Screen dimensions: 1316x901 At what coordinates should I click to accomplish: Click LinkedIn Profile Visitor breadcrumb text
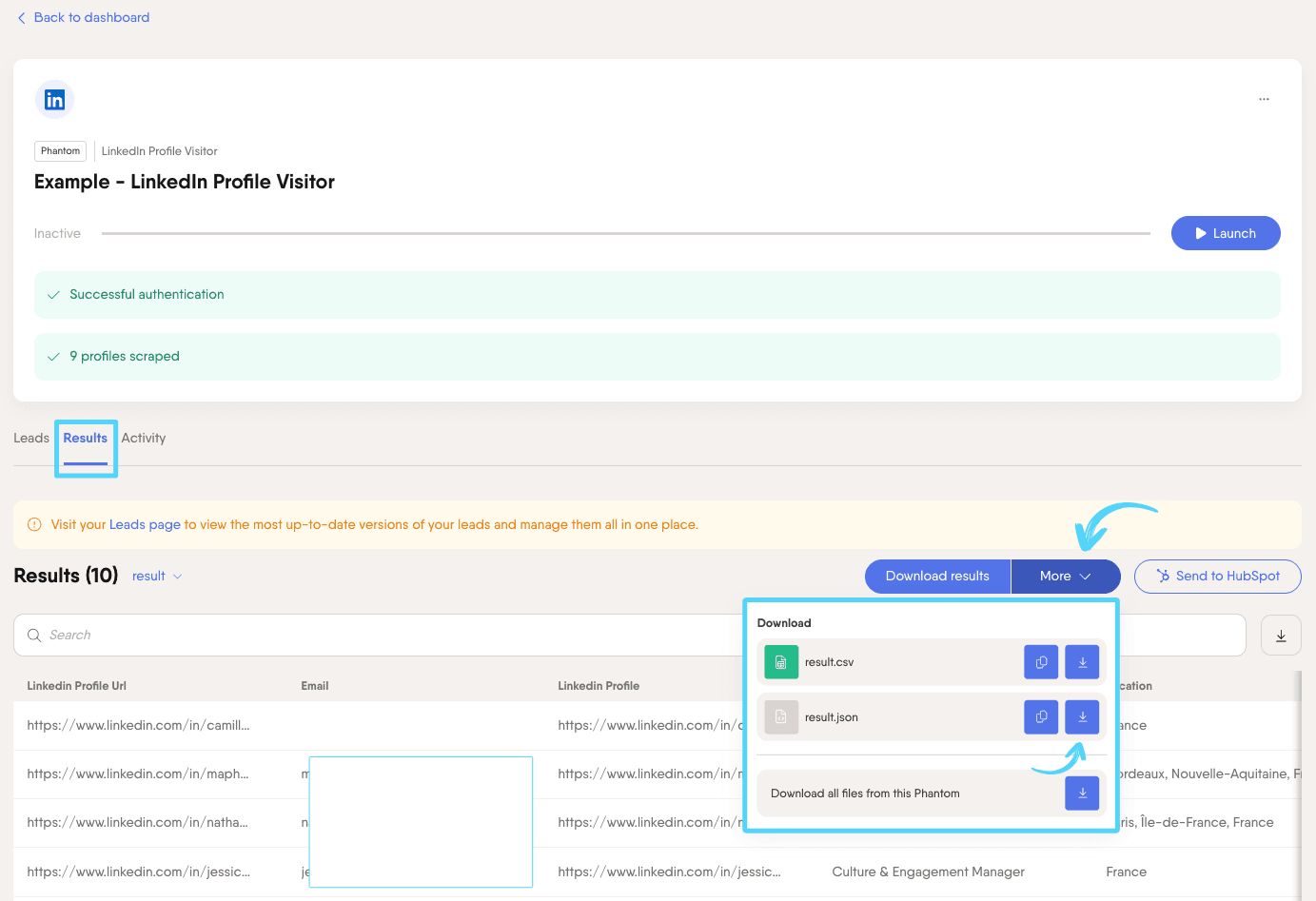tap(160, 151)
